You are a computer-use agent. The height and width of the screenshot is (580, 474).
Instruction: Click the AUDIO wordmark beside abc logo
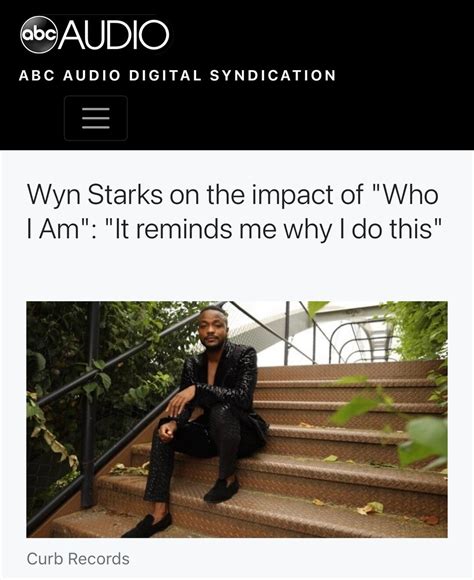[x=114, y=34]
